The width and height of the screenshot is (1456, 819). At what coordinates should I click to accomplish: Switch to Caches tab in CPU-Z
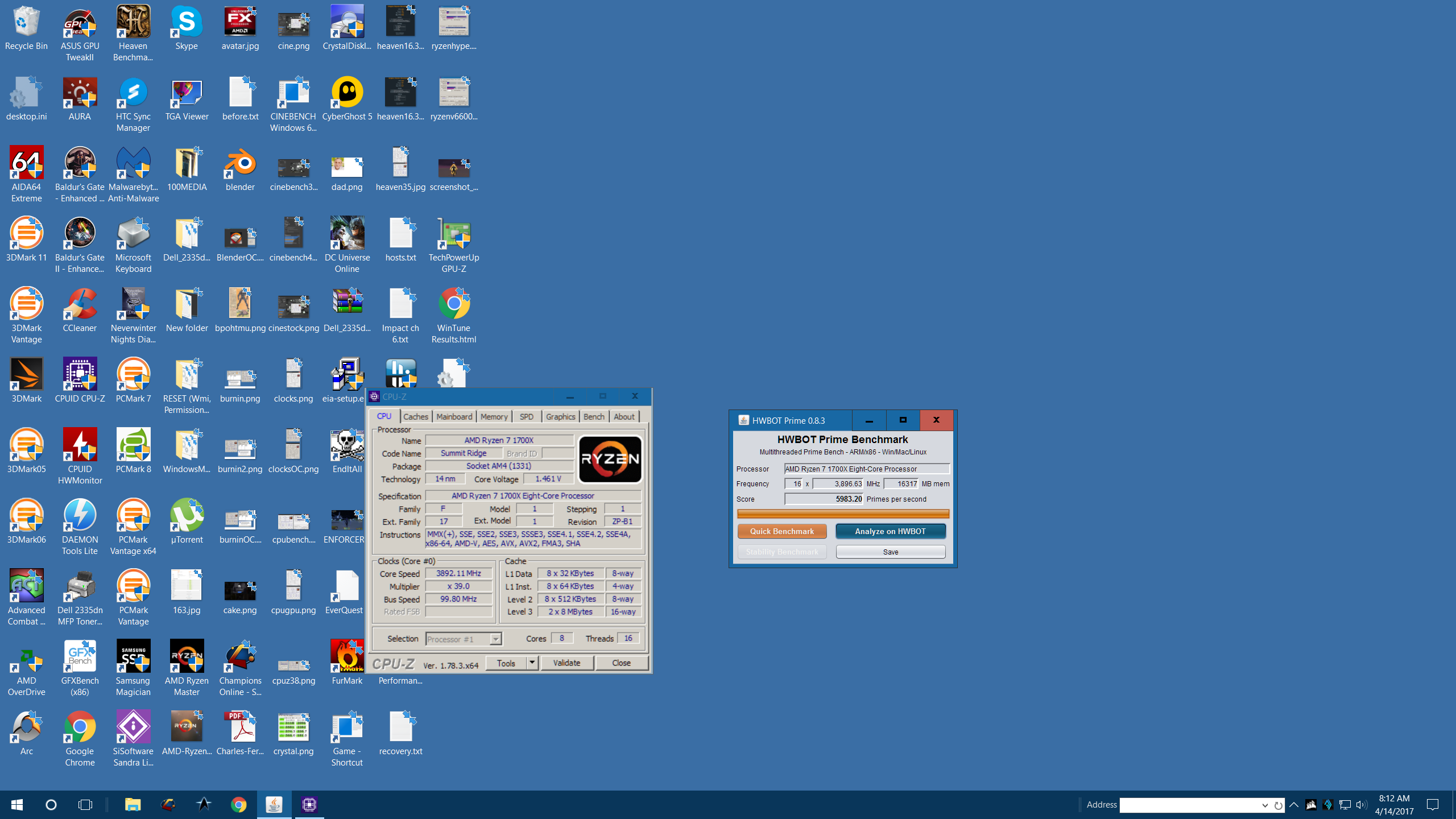click(x=416, y=417)
